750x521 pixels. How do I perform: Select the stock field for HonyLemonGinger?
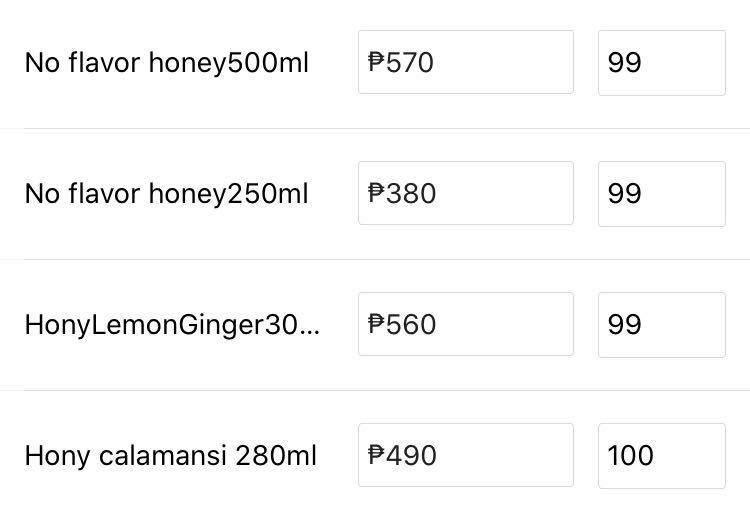point(661,325)
